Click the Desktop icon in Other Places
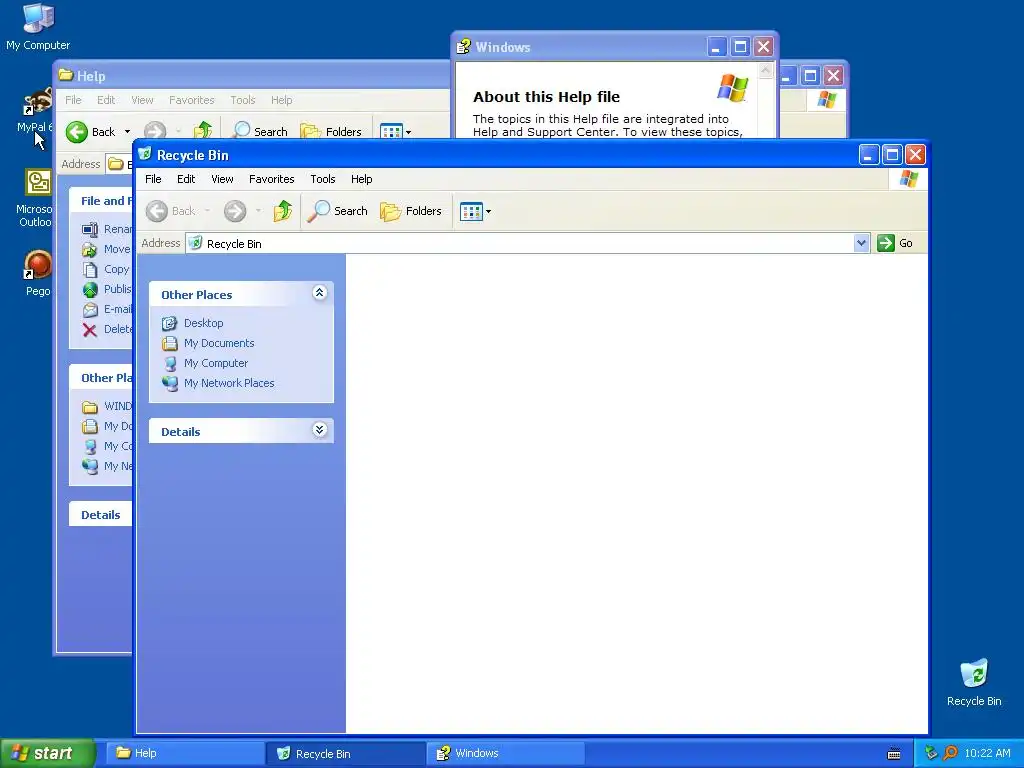 170,323
